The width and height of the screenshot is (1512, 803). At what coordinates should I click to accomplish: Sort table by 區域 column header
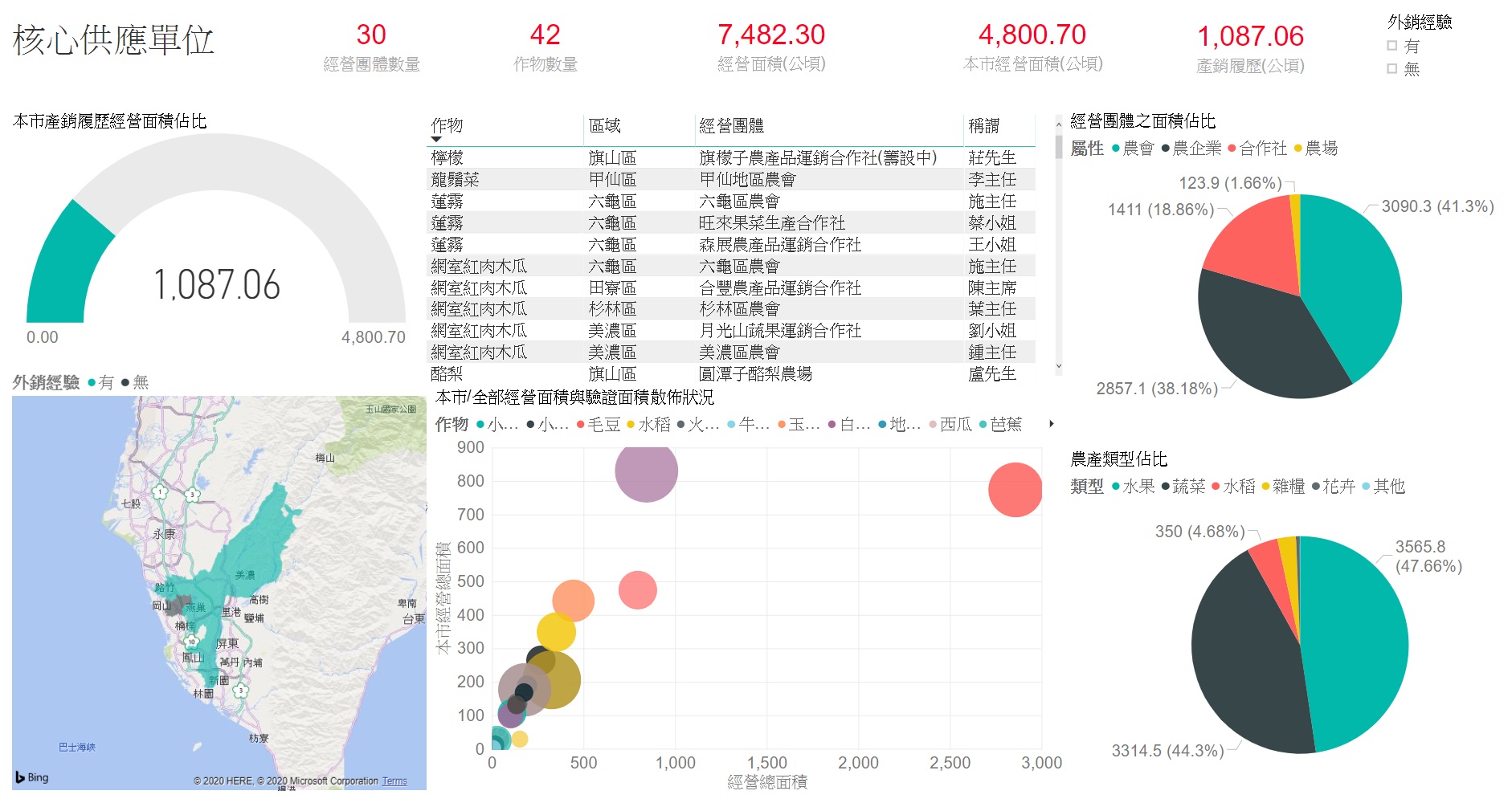coord(604,125)
